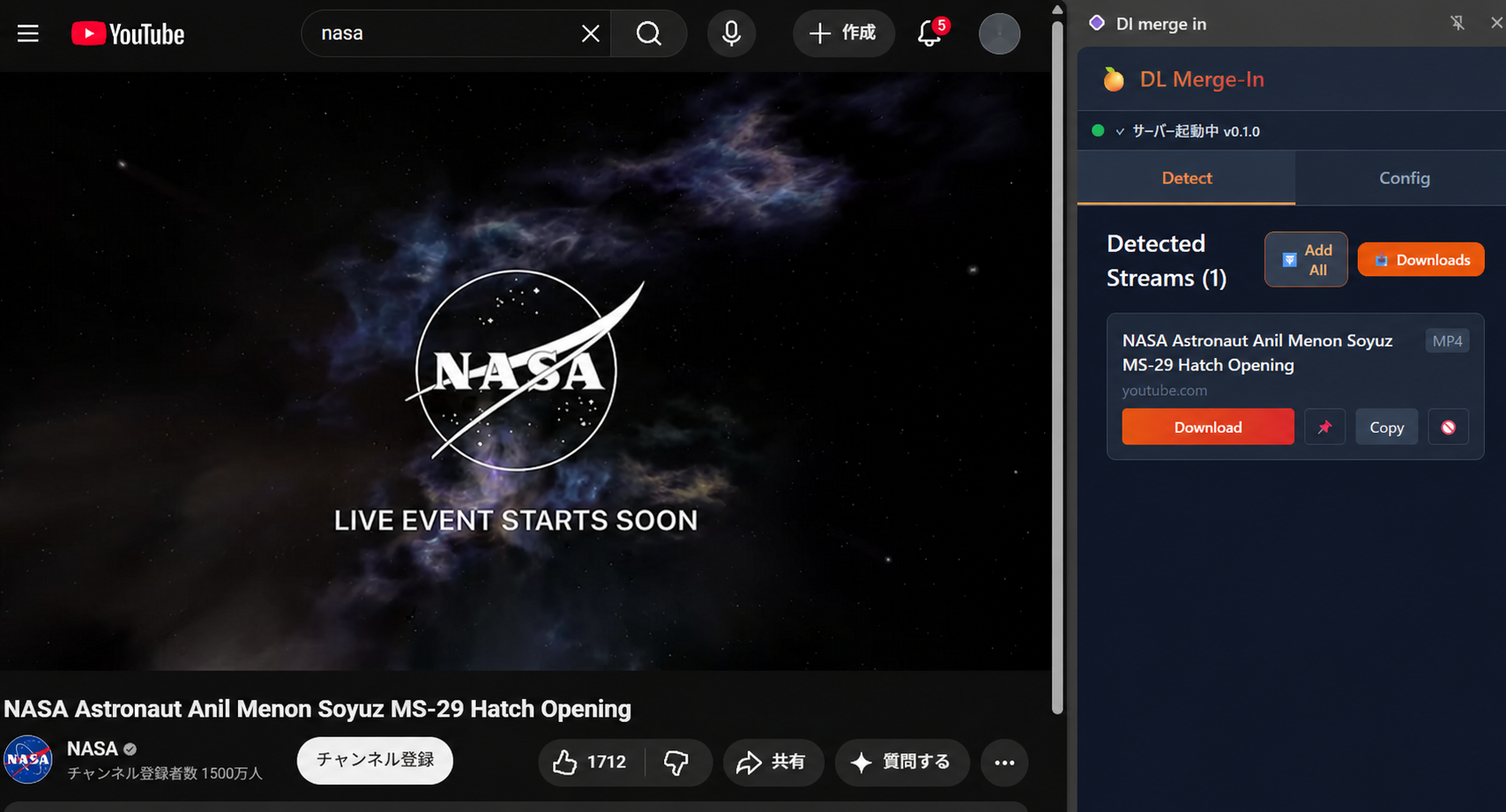Viewport: 1506px width, 812px height.
Task: Clear the nasa search text
Action: tap(591, 34)
